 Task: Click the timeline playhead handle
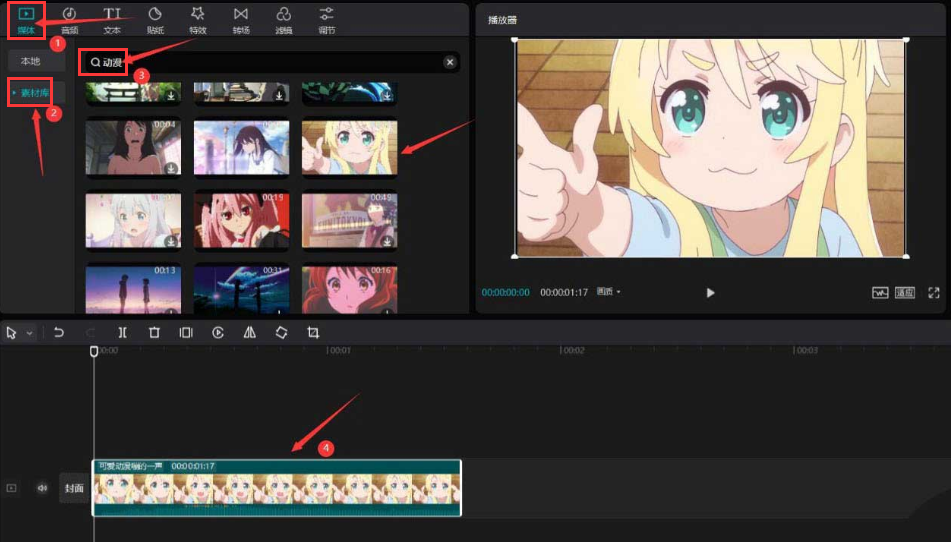[94, 351]
